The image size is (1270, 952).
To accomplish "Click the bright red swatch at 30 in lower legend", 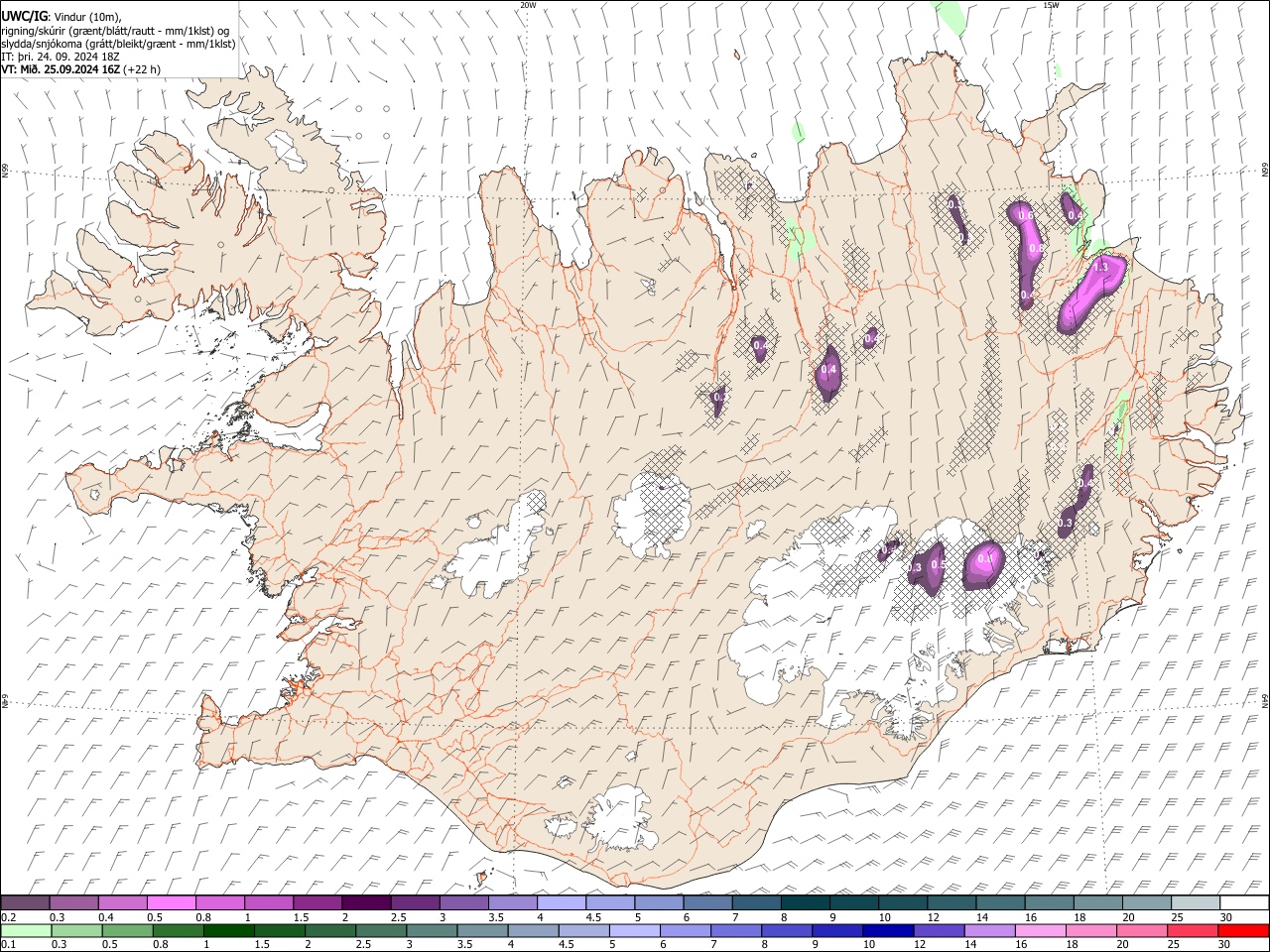I will tap(1244, 930).
